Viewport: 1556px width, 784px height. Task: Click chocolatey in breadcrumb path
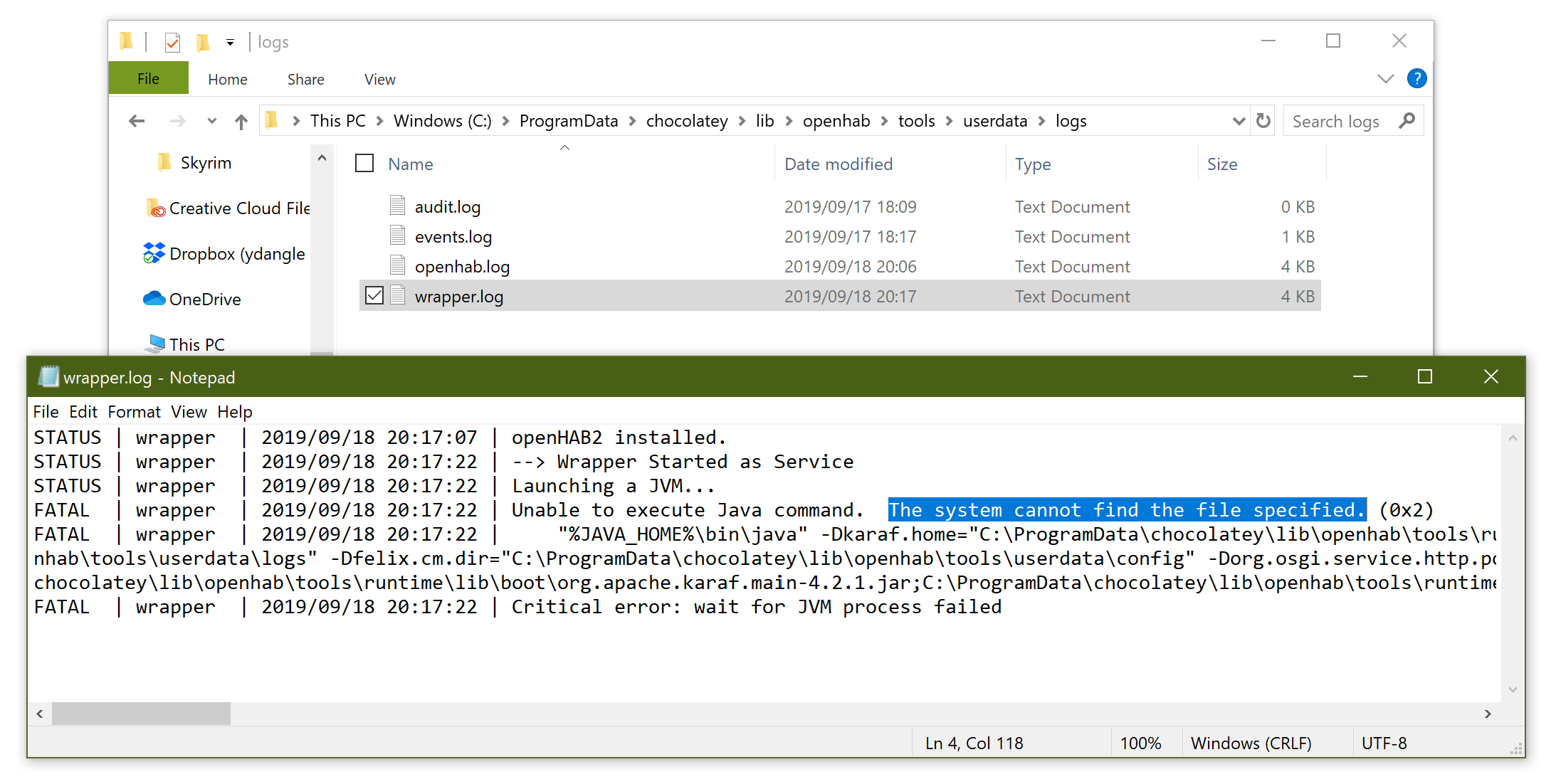pyautogui.click(x=687, y=121)
